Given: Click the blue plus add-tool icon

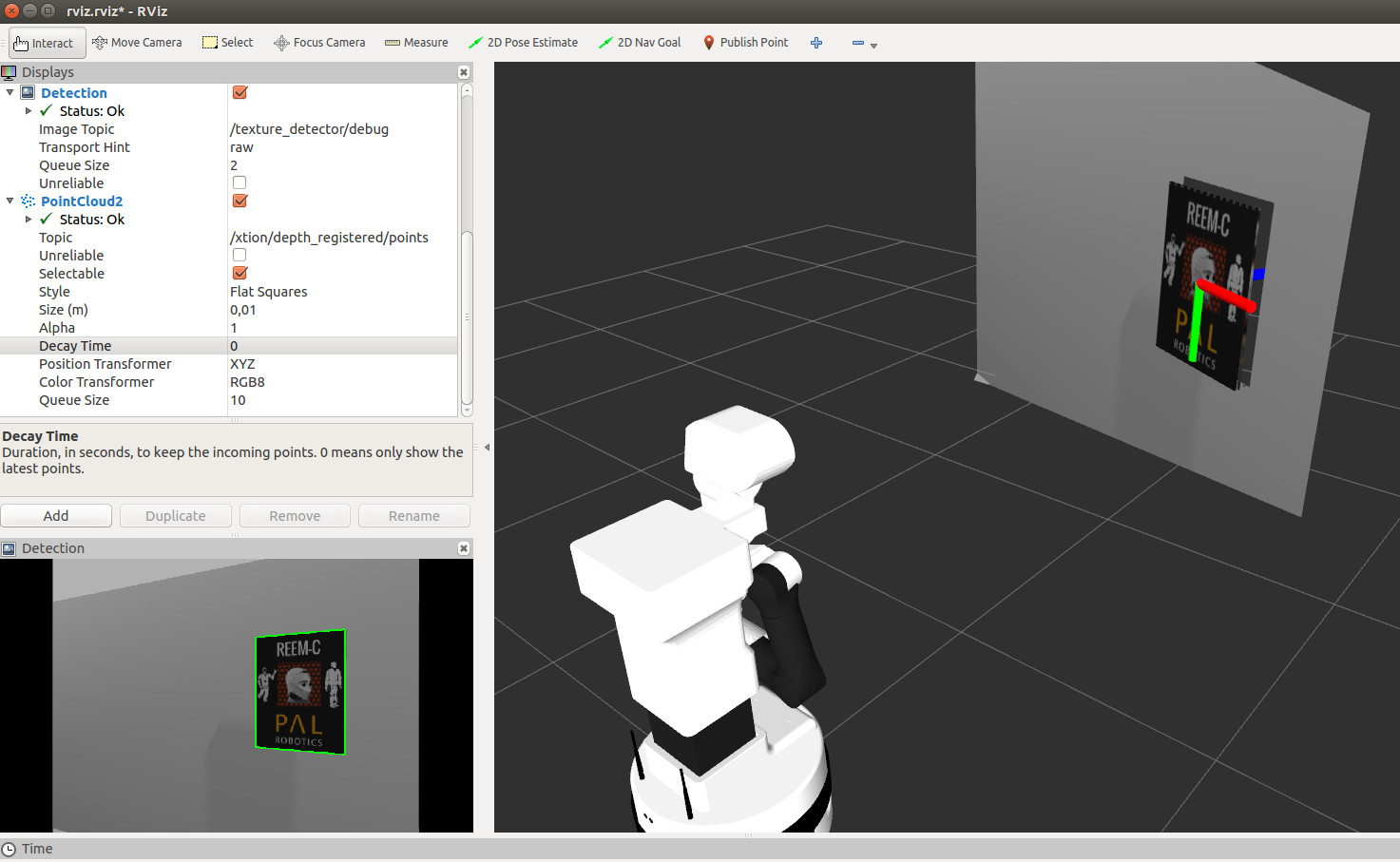Looking at the screenshot, I should tap(816, 43).
